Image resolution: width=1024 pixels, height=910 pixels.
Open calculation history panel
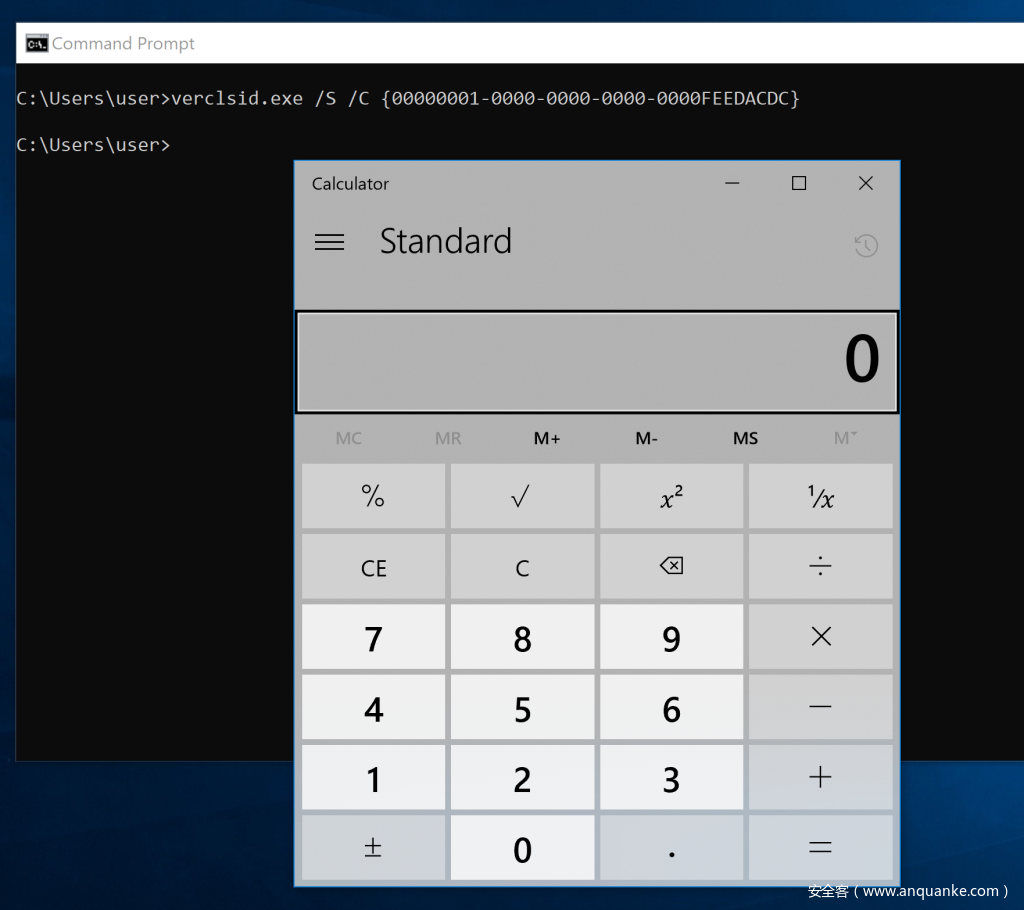[865, 245]
